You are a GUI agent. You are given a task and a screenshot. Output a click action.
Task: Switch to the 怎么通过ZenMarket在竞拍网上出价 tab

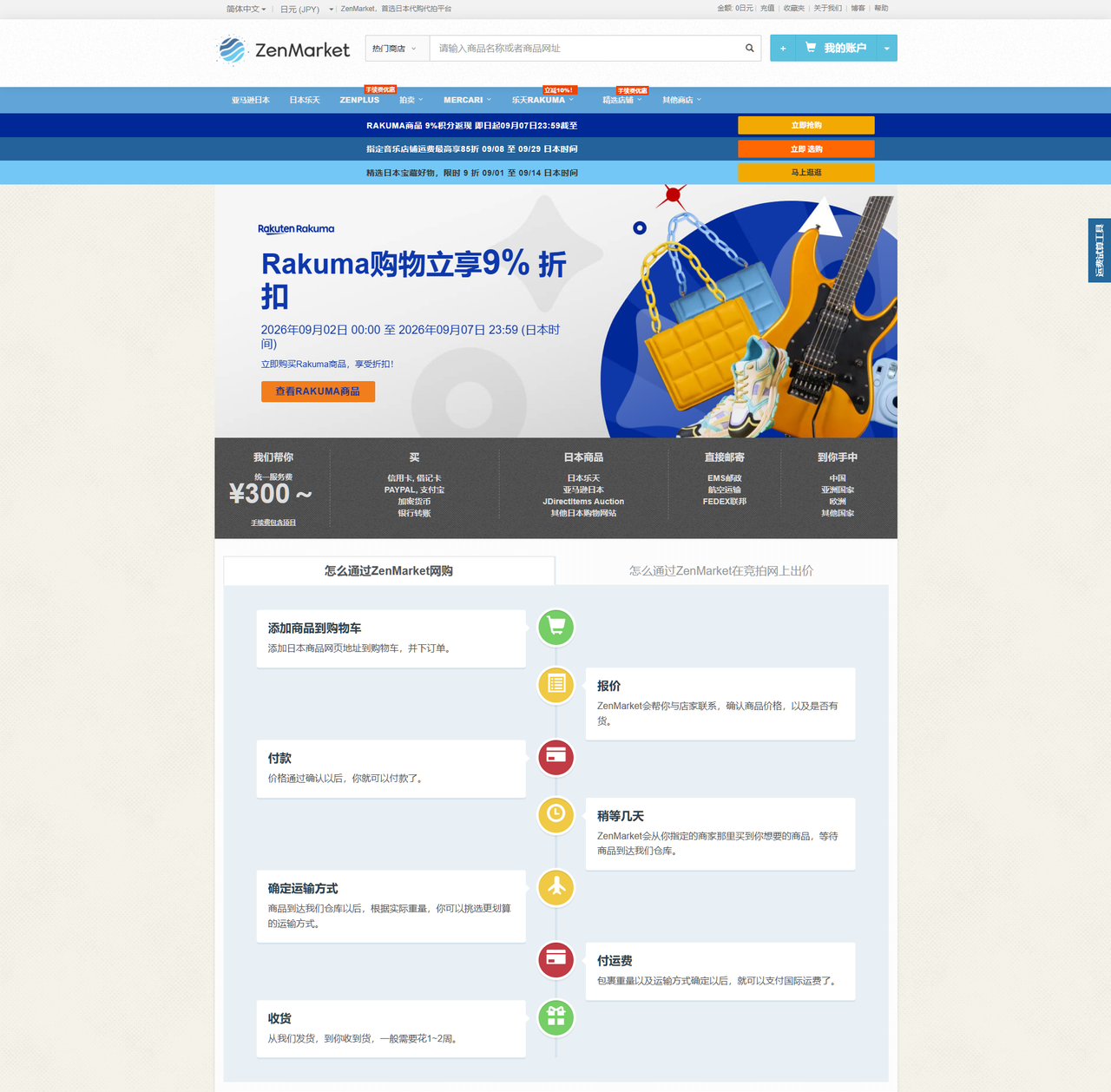[721, 570]
